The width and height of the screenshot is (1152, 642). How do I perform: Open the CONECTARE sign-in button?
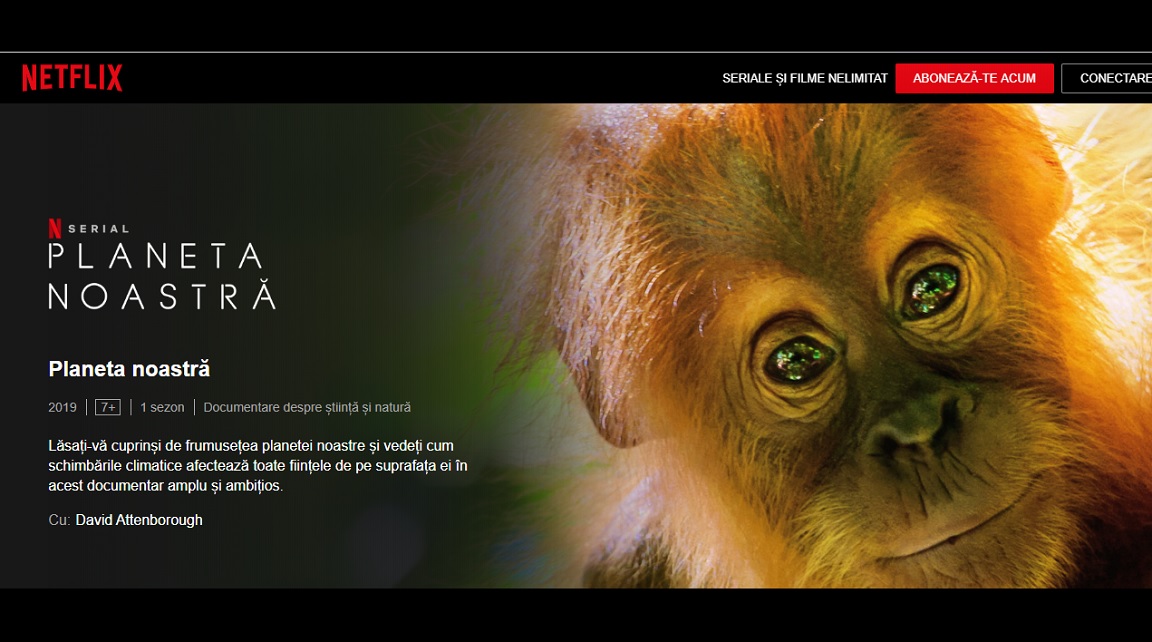coord(1107,78)
